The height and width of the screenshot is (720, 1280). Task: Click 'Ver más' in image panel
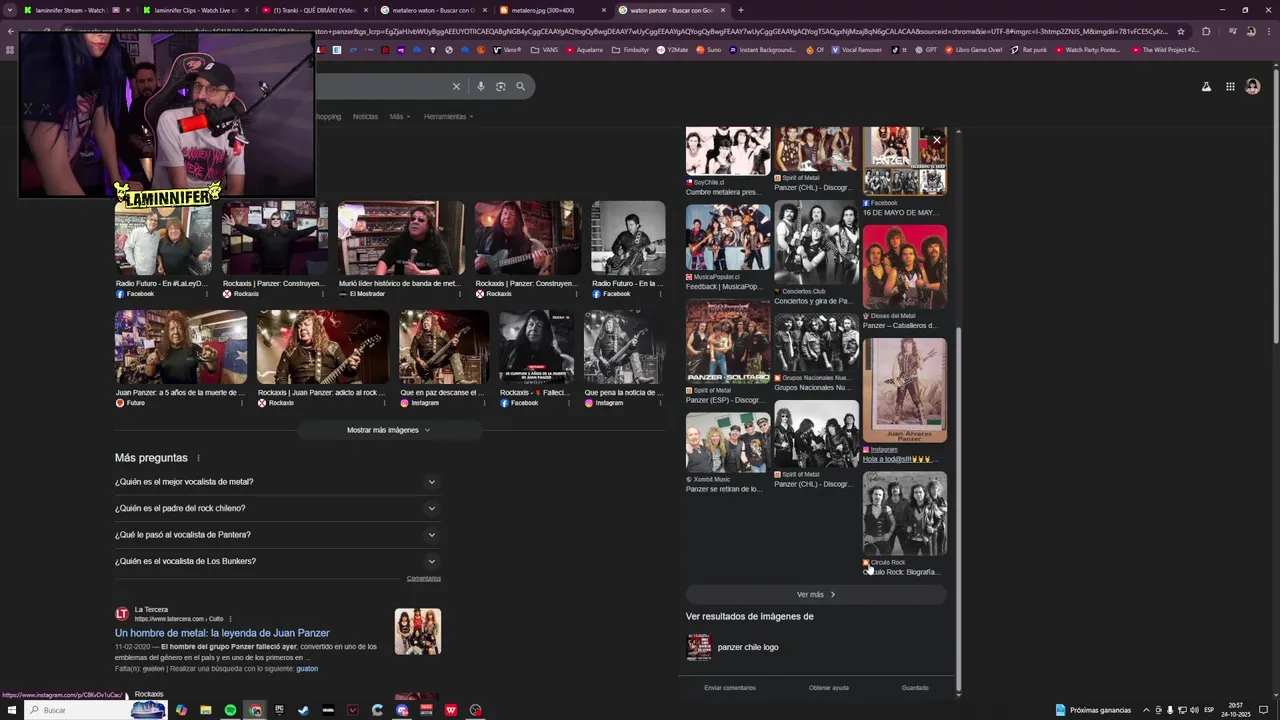(x=816, y=595)
